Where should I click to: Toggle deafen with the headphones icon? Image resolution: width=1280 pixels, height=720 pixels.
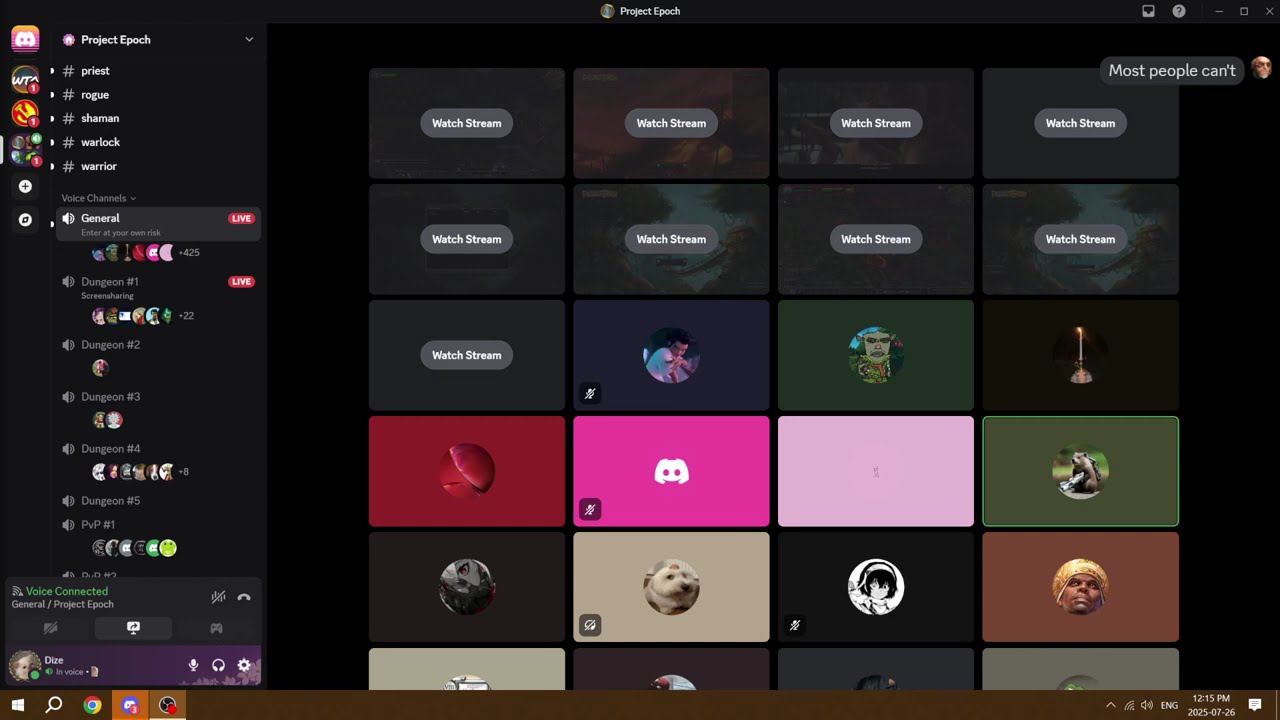218,665
